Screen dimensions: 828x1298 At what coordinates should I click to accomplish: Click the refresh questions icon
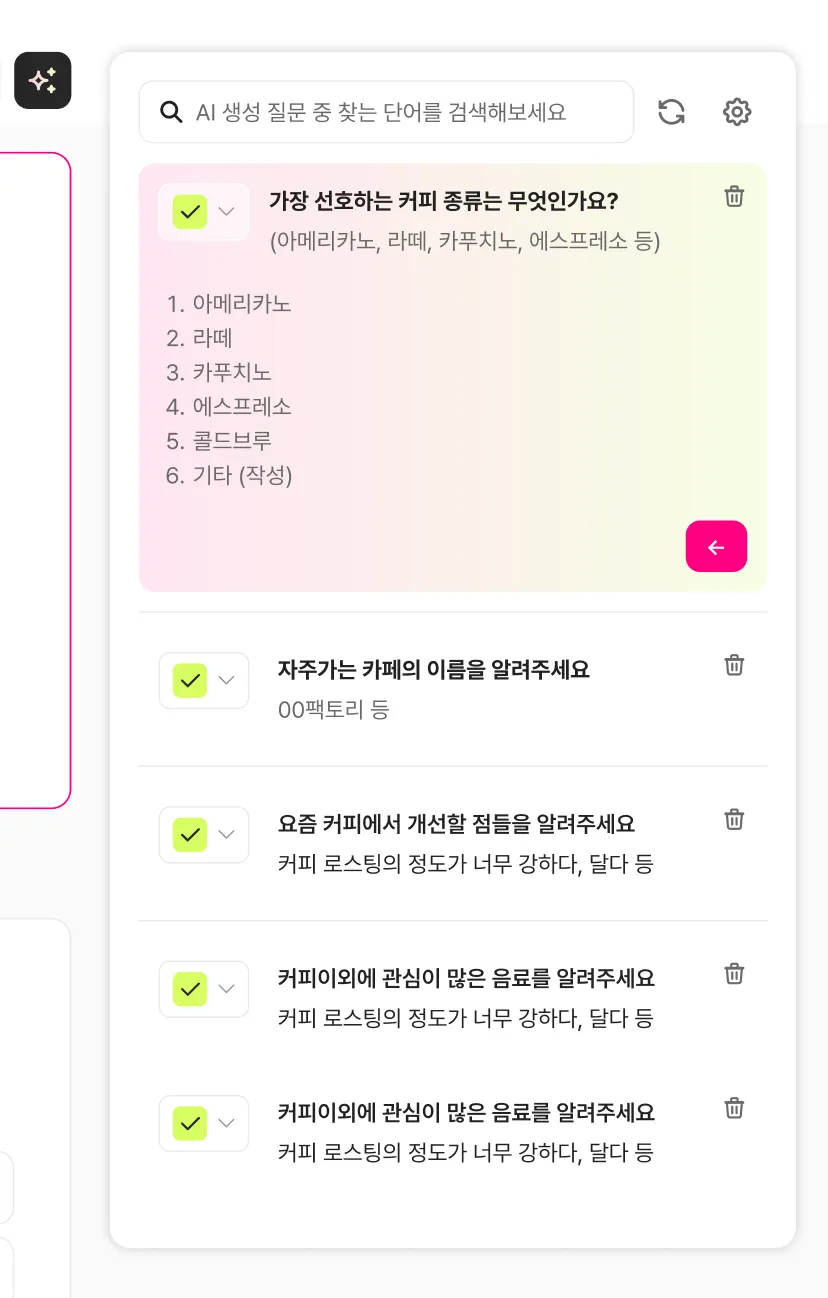(672, 112)
